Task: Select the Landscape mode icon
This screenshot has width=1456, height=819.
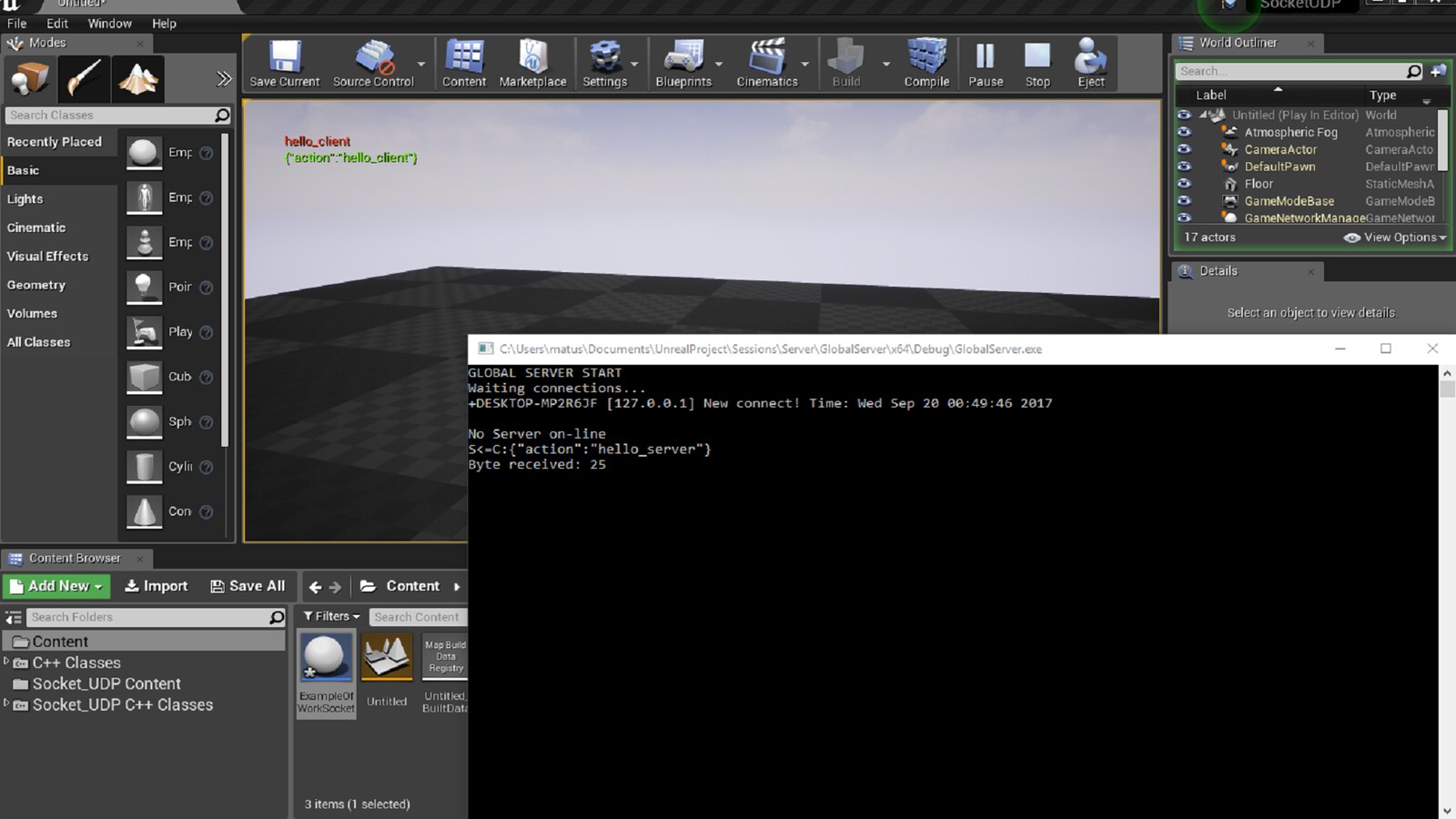Action: (136, 78)
